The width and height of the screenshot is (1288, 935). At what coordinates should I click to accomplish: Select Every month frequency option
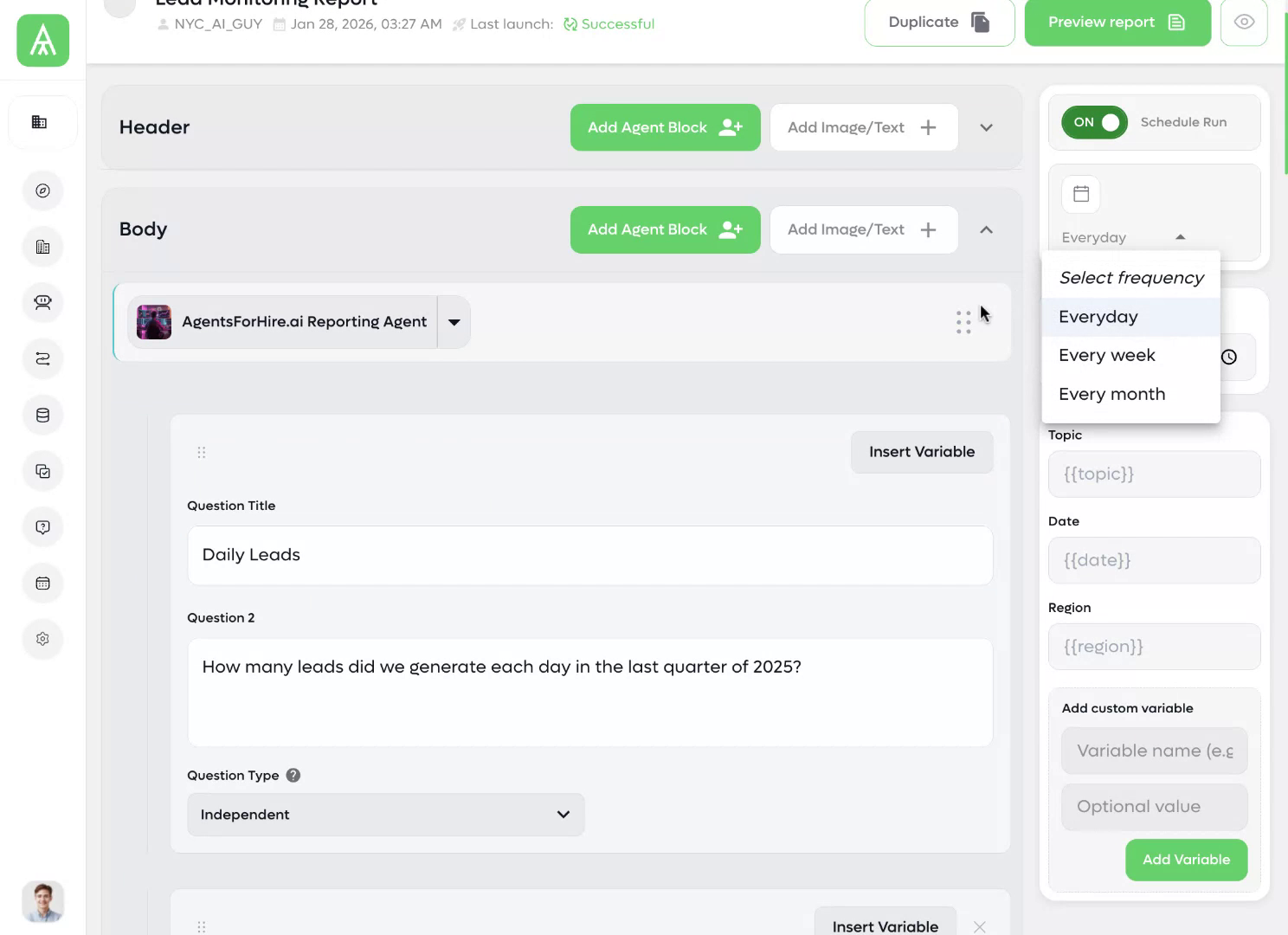point(1130,394)
